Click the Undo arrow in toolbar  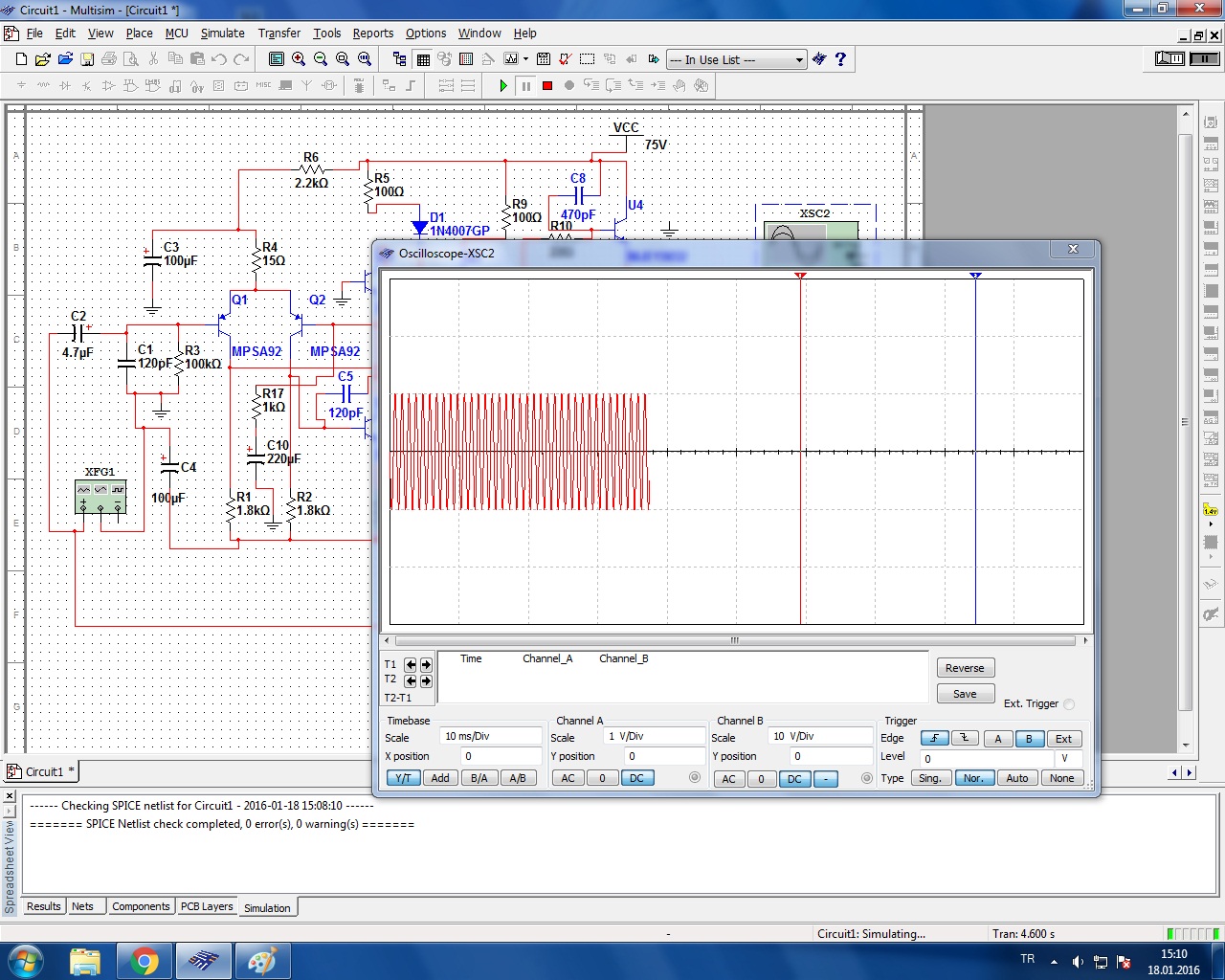click(x=219, y=59)
